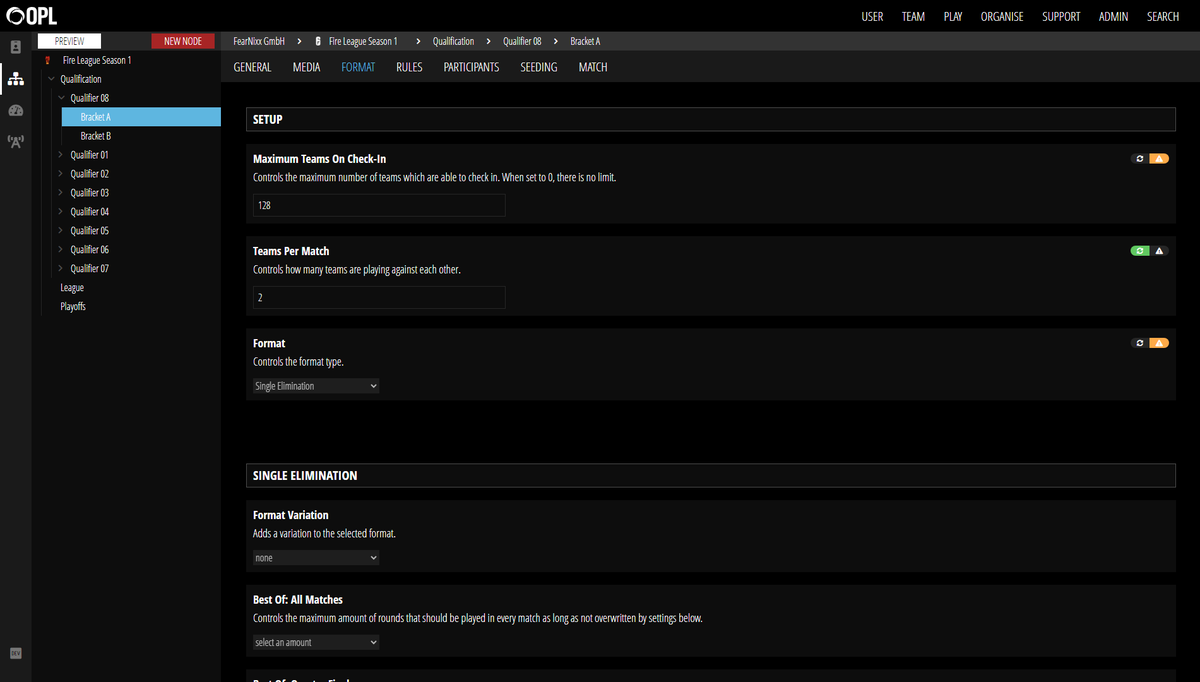Go to the SEEDING tab
The image size is (1200, 682).
point(539,67)
